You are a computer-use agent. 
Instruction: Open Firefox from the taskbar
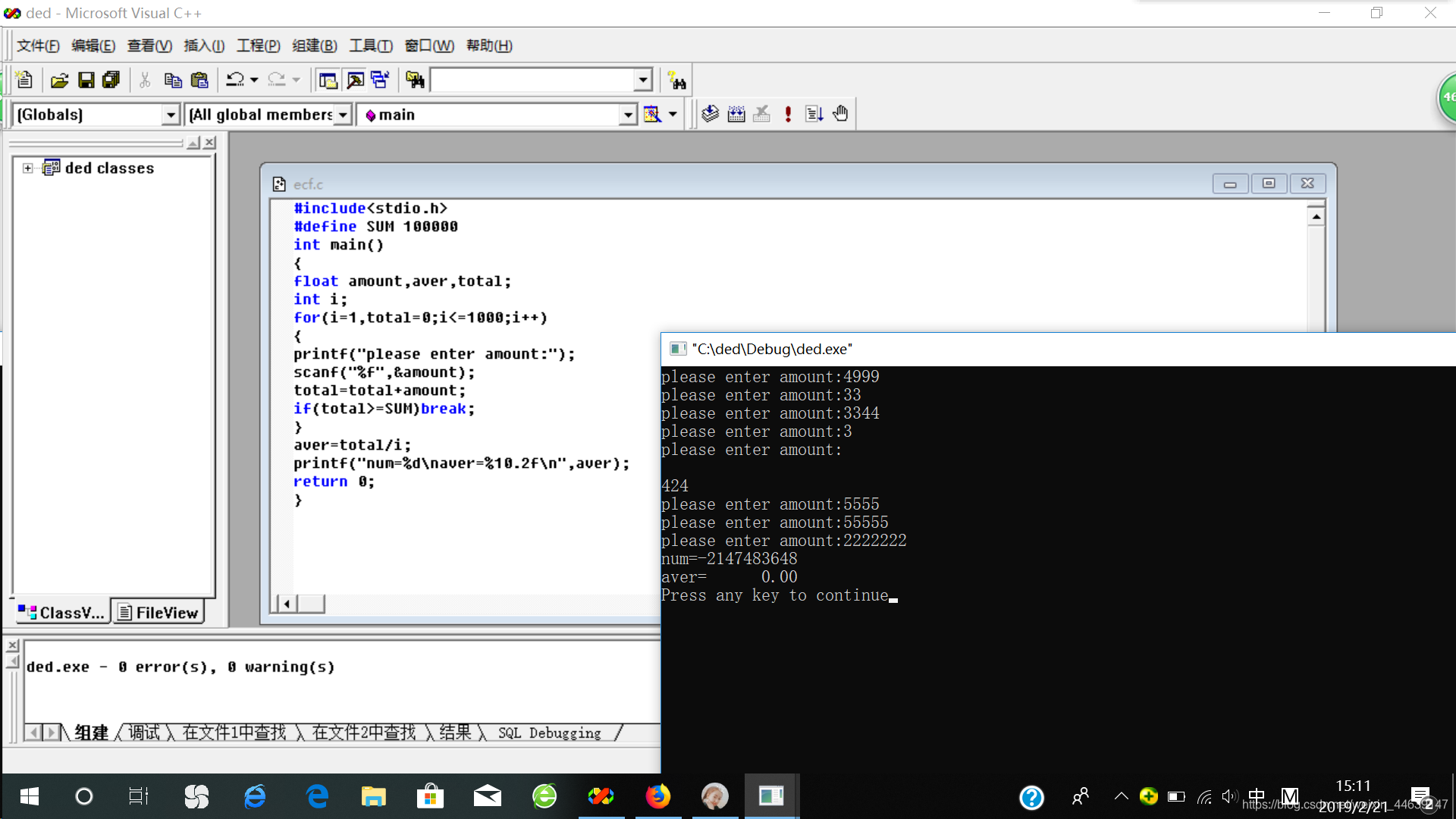[657, 796]
